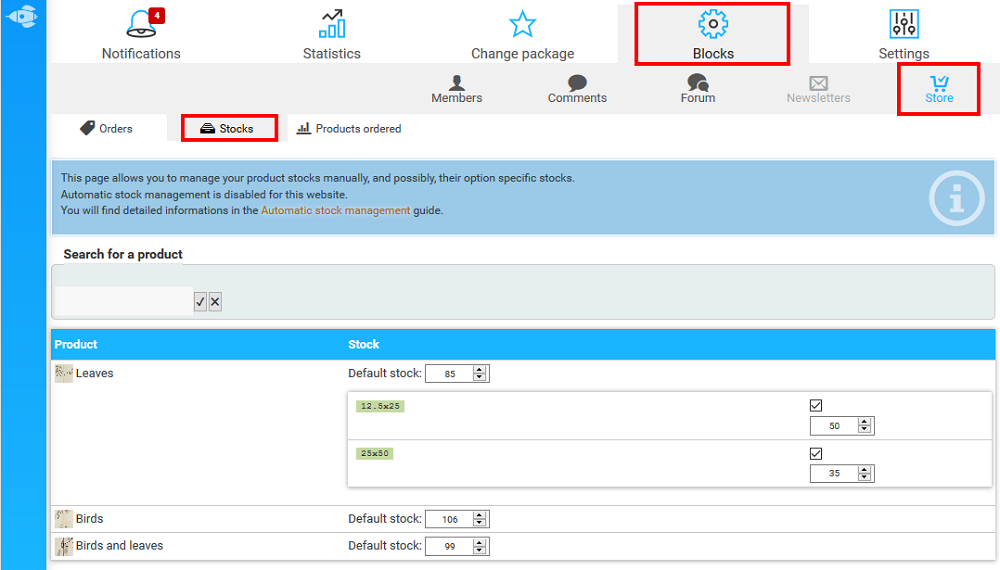
Task: Switch to Products ordered tab
Action: click(349, 128)
